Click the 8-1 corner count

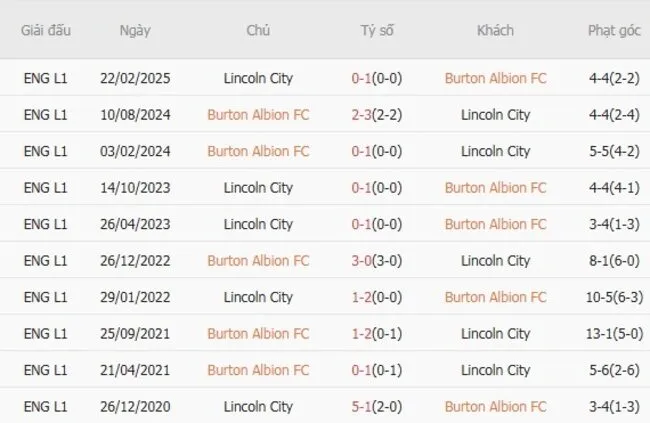[602, 261]
